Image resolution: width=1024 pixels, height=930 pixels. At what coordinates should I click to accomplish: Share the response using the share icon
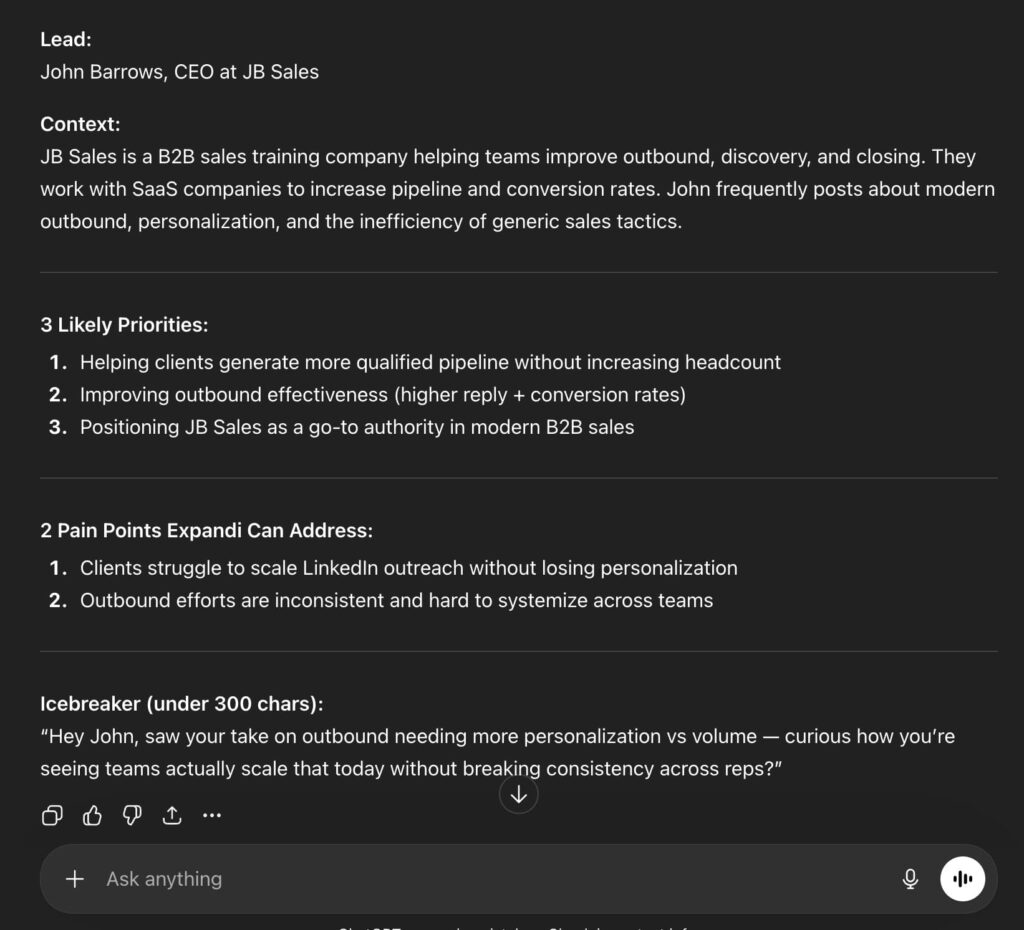[x=172, y=816]
